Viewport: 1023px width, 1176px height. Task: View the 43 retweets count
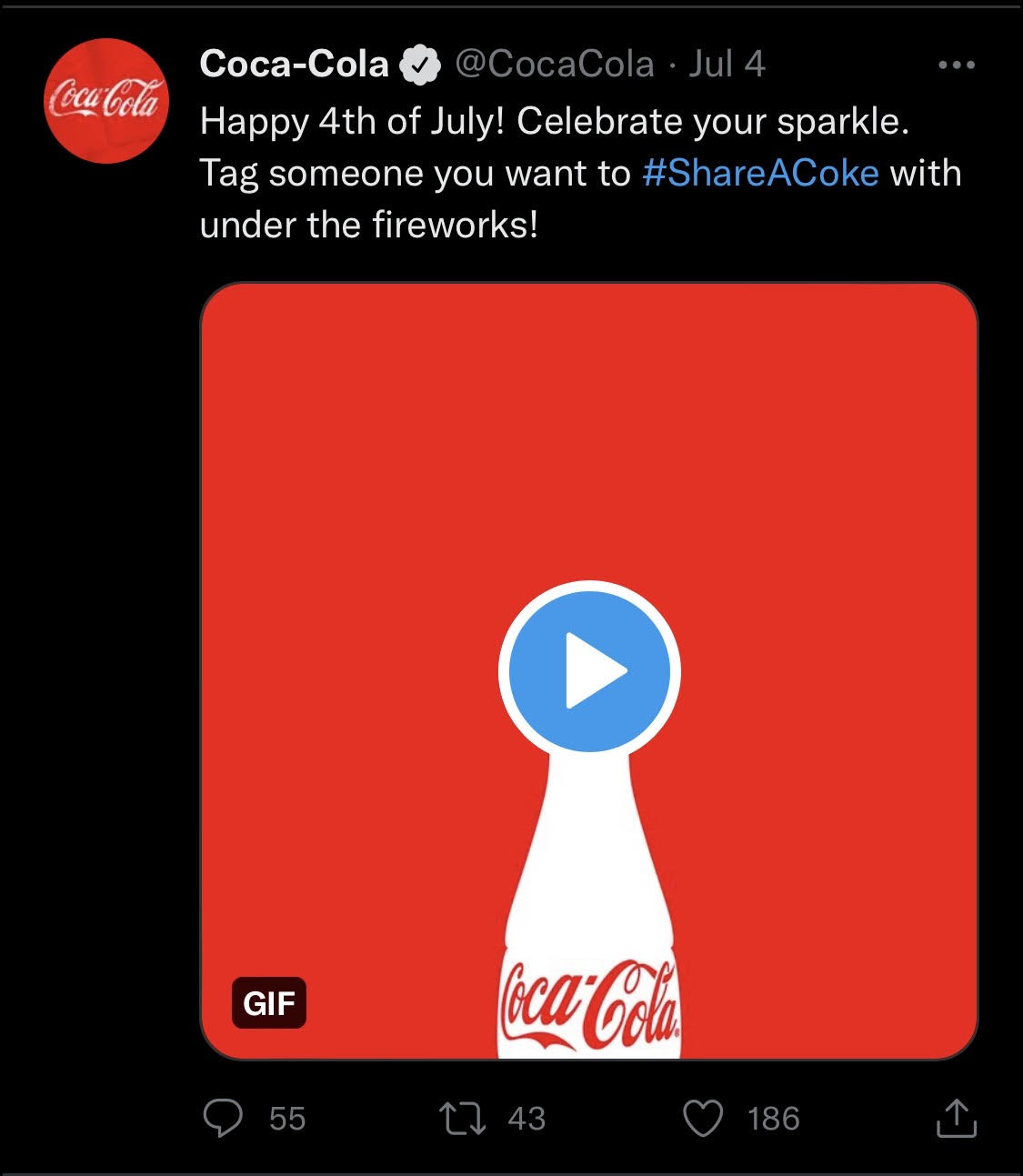click(527, 1119)
